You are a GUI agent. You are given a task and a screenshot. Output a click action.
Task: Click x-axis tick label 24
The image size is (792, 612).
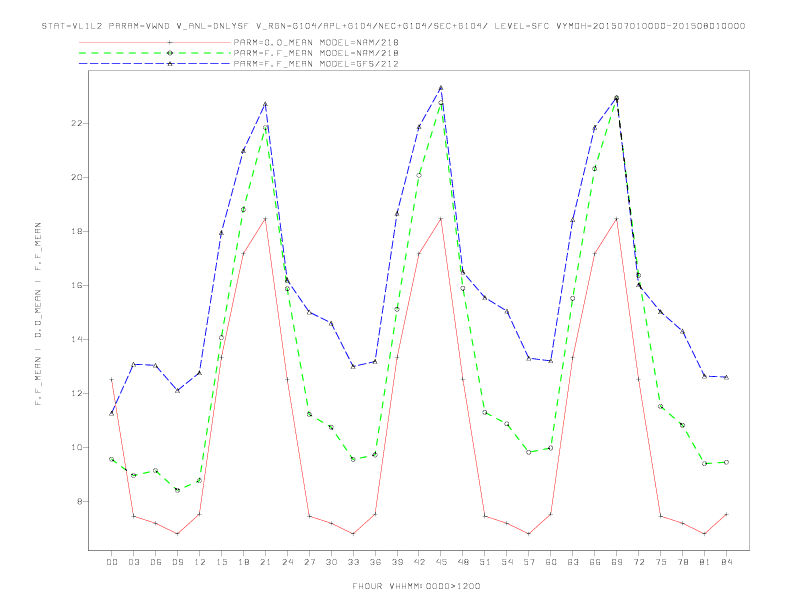287,562
